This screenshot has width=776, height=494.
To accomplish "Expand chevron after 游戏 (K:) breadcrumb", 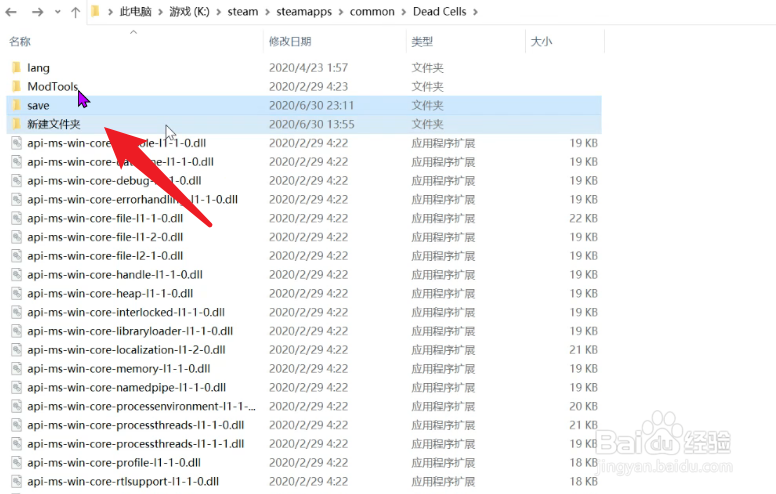I will pos(218,12).
